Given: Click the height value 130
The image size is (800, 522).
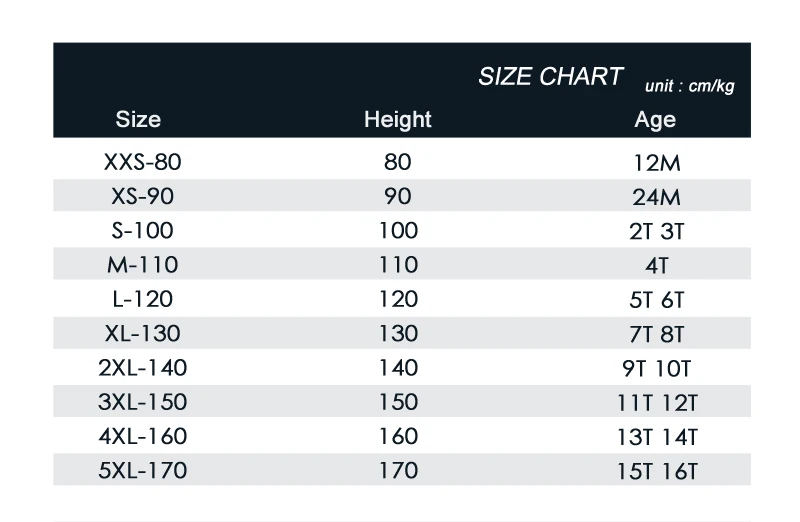Looking at the screenshot, I should coord(398,334).
